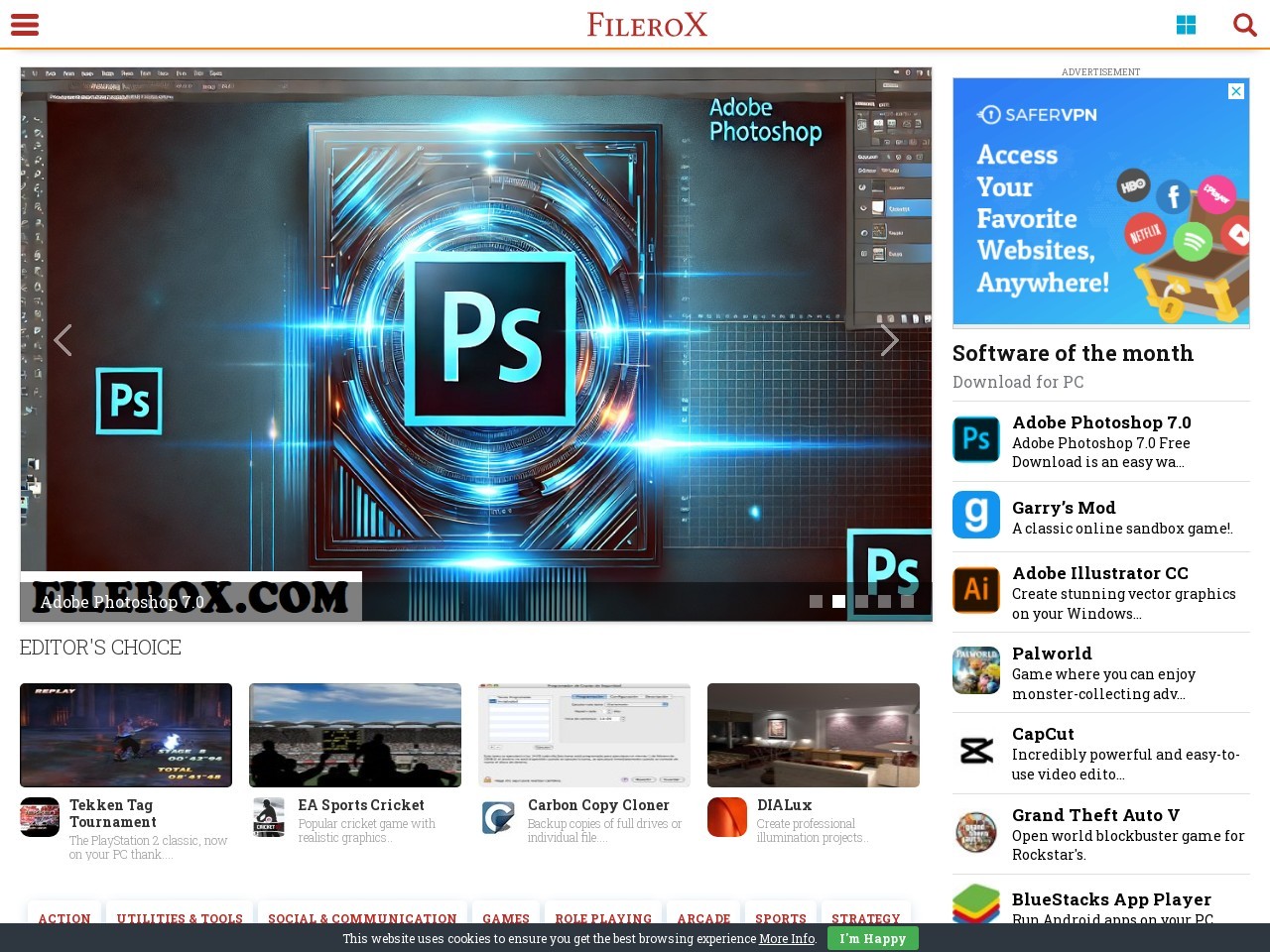Open the Action category tab
The image size is (1270, 952).
coord(64,917)
